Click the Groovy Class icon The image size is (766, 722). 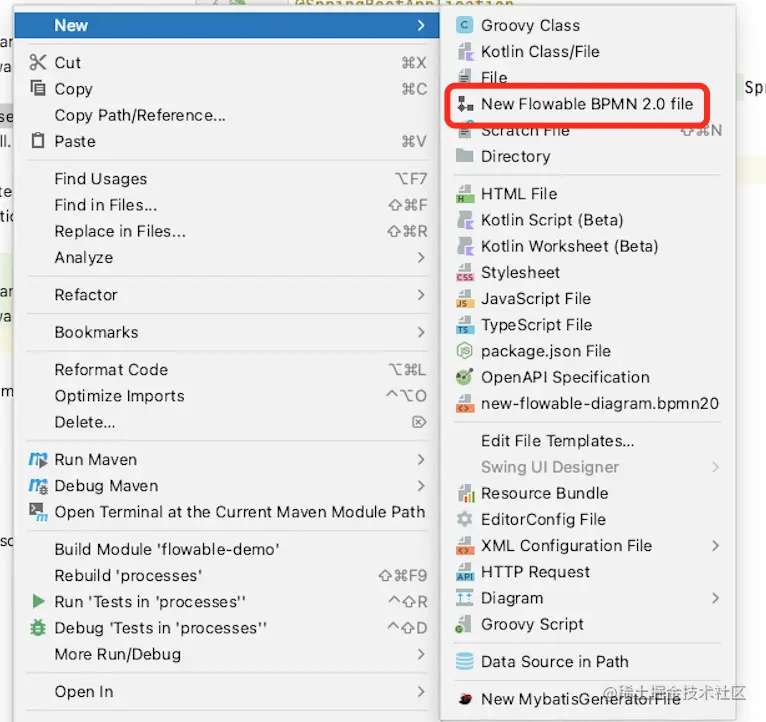pos(464,25)
